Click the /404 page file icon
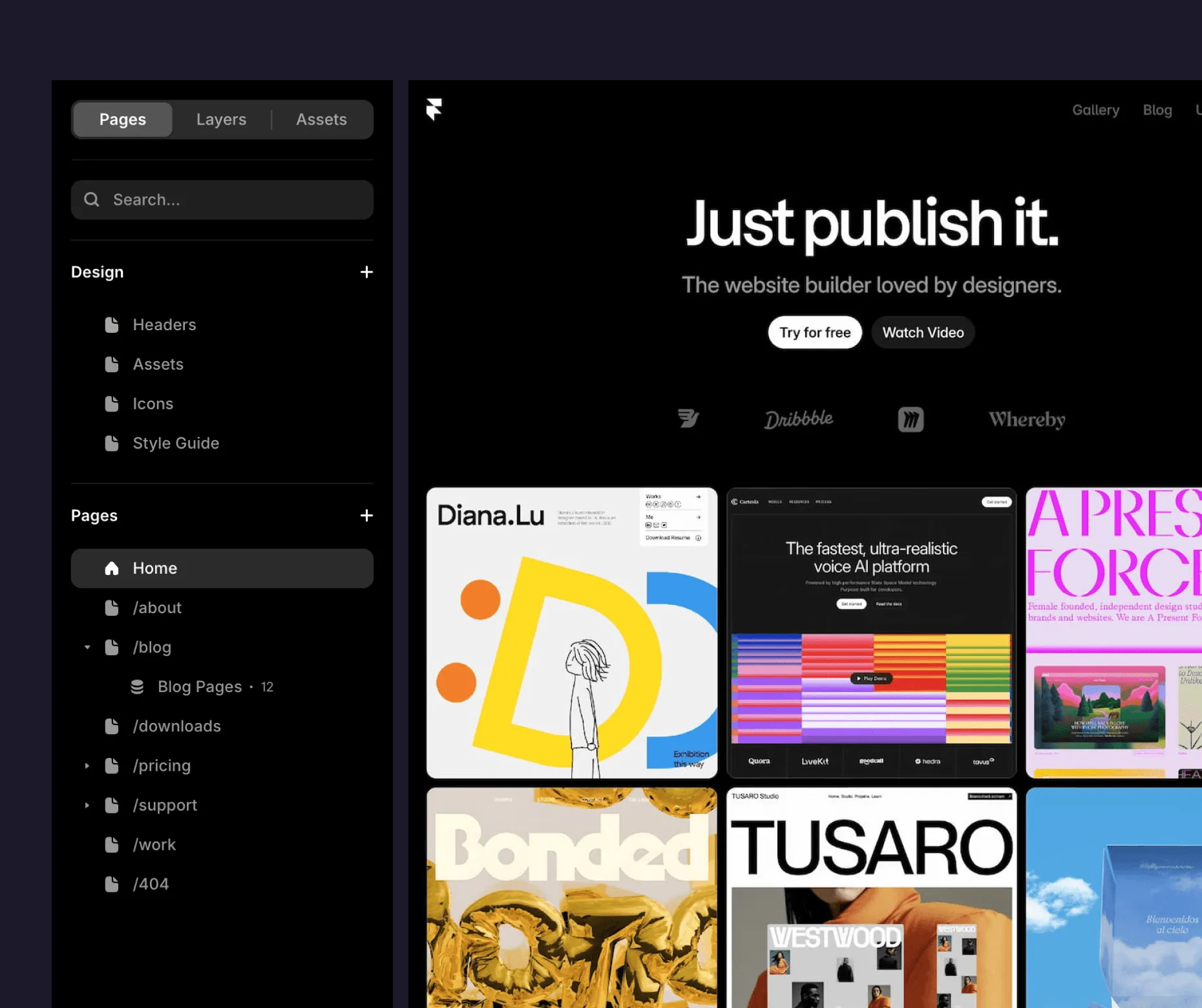The width and height of the screenshot is (1202, 1008). pyautogui.click(x=112, y=884)
